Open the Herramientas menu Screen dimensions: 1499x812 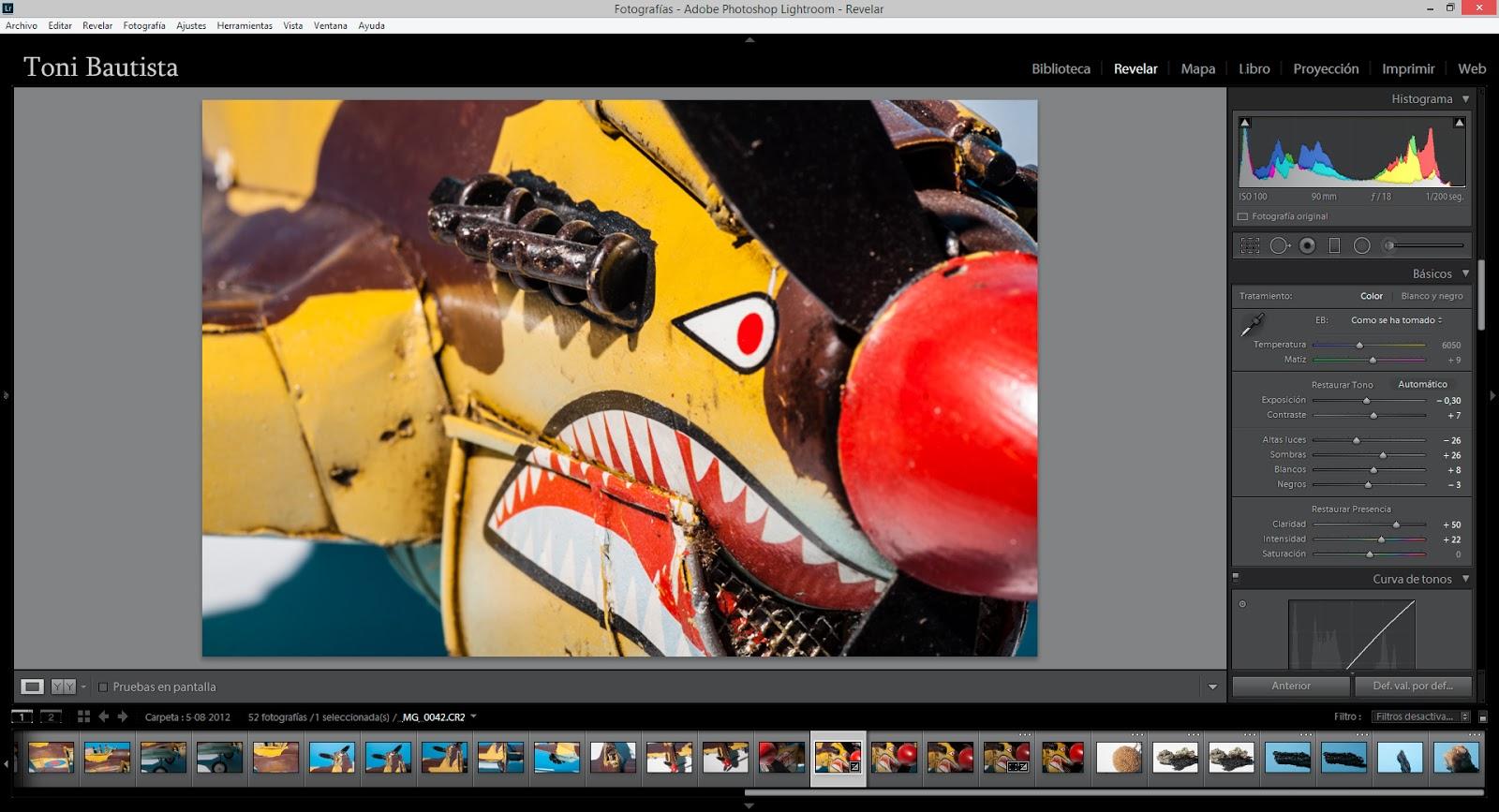(245, 25)
